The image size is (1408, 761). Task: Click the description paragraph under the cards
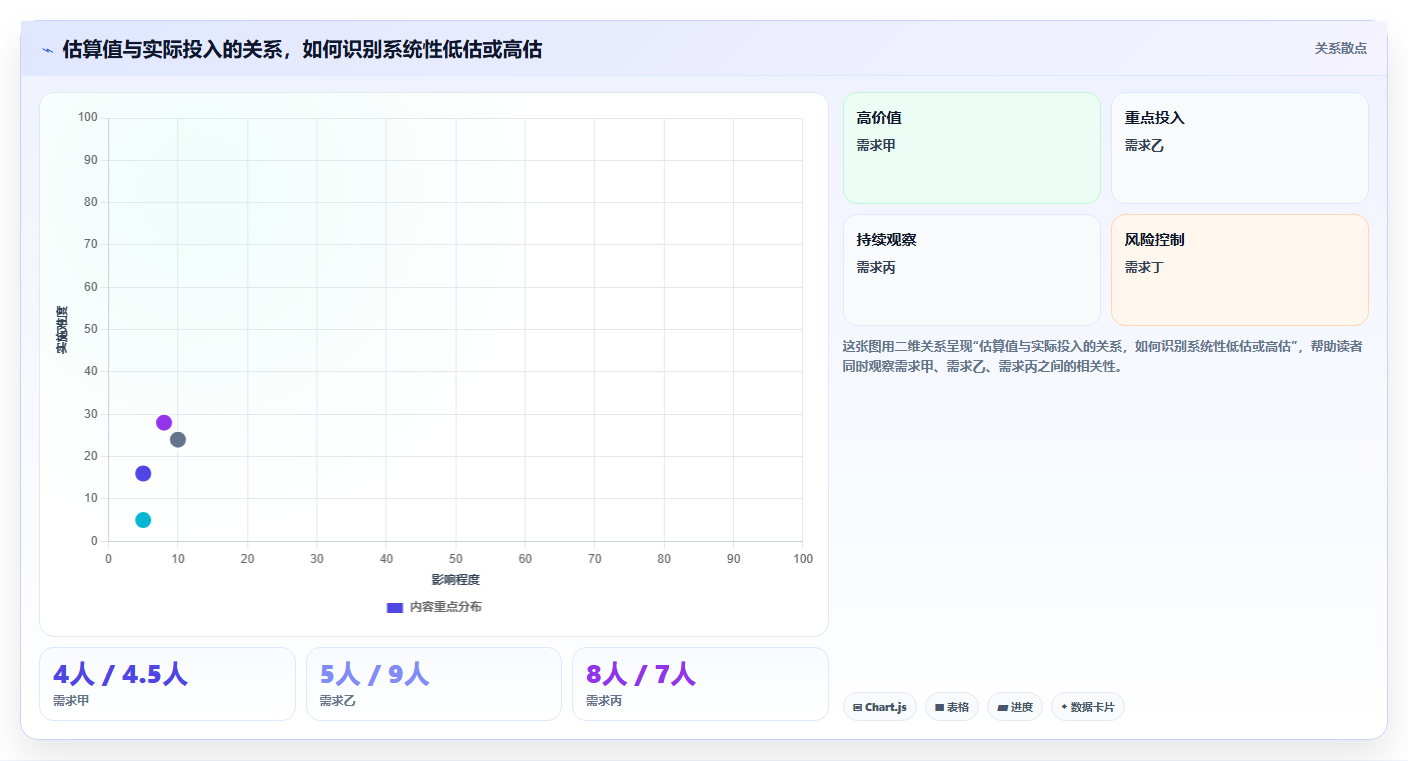tap(1104, 356)
